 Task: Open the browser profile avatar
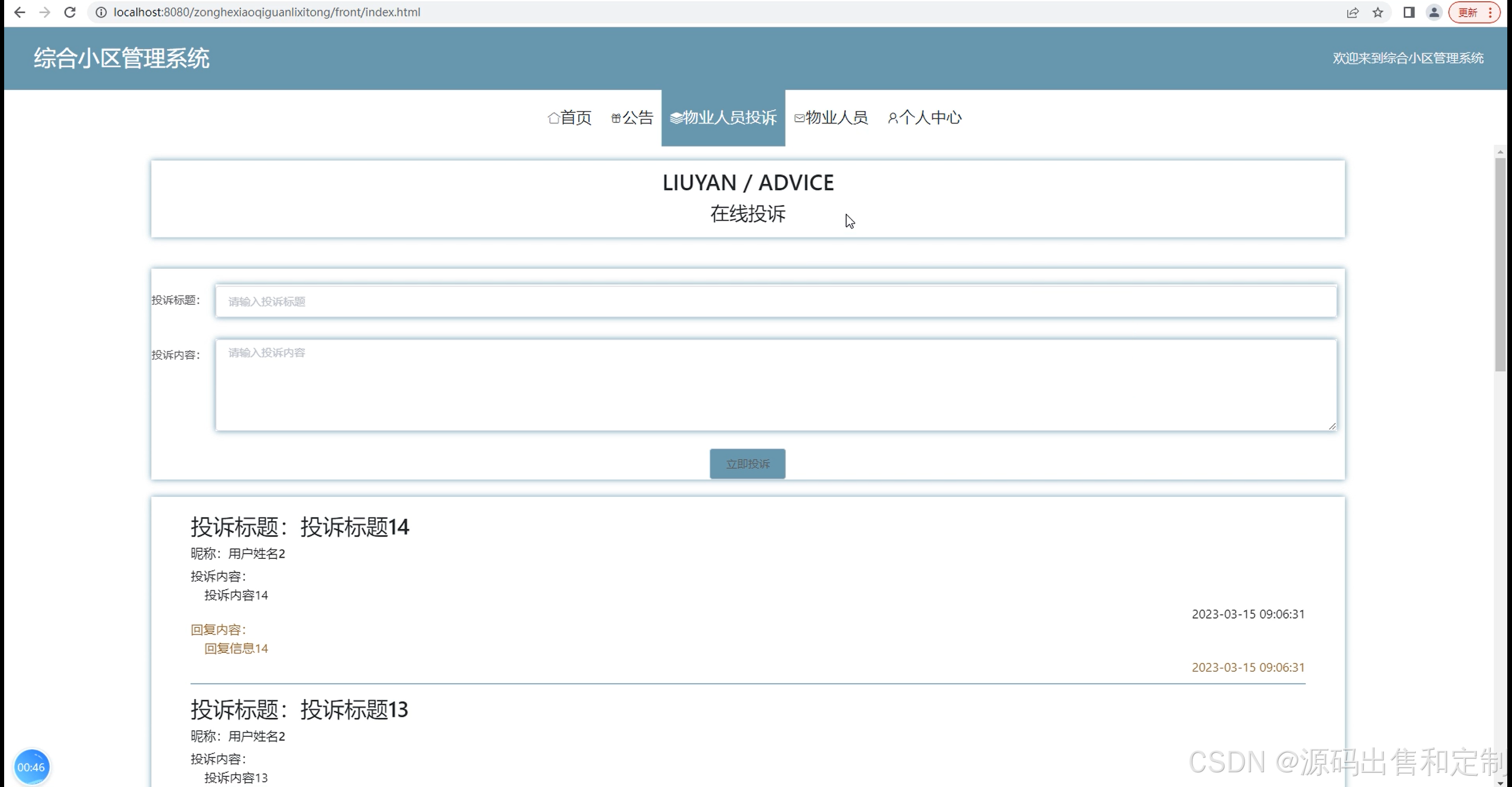pos(1433,12)
